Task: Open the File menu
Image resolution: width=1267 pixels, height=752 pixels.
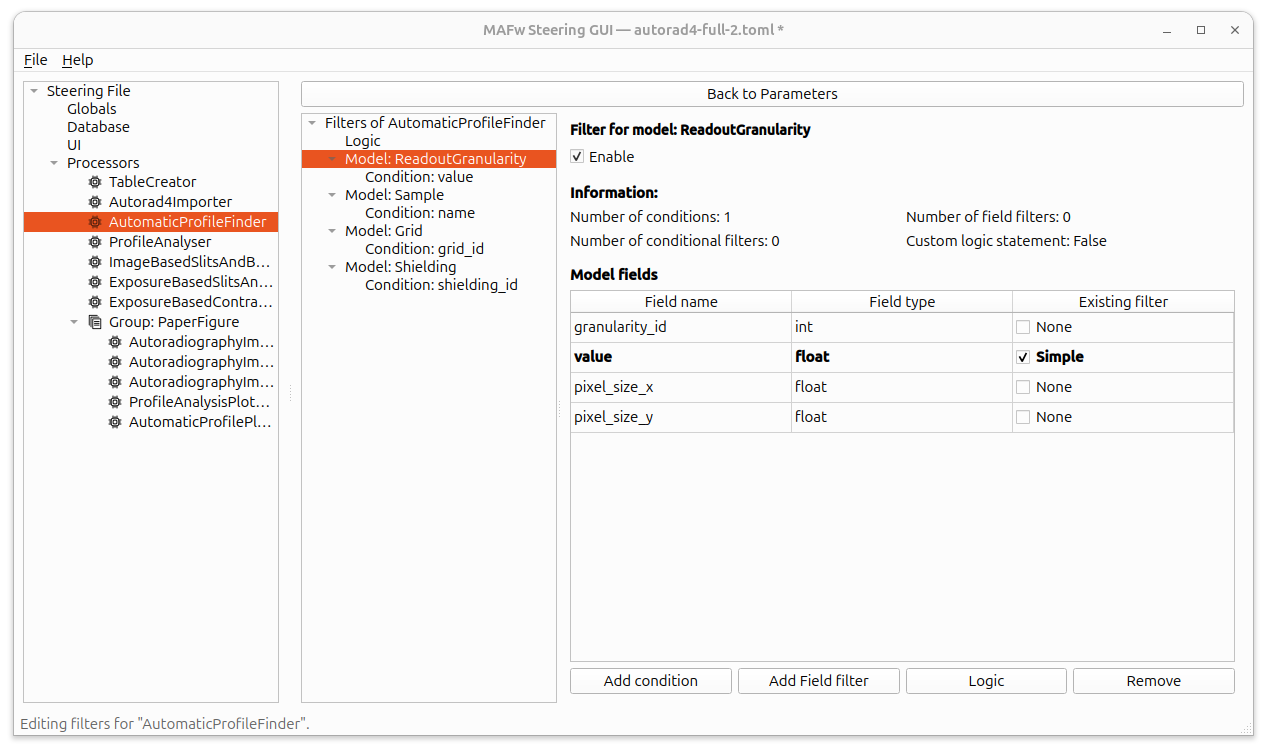Action: point(35,60)
